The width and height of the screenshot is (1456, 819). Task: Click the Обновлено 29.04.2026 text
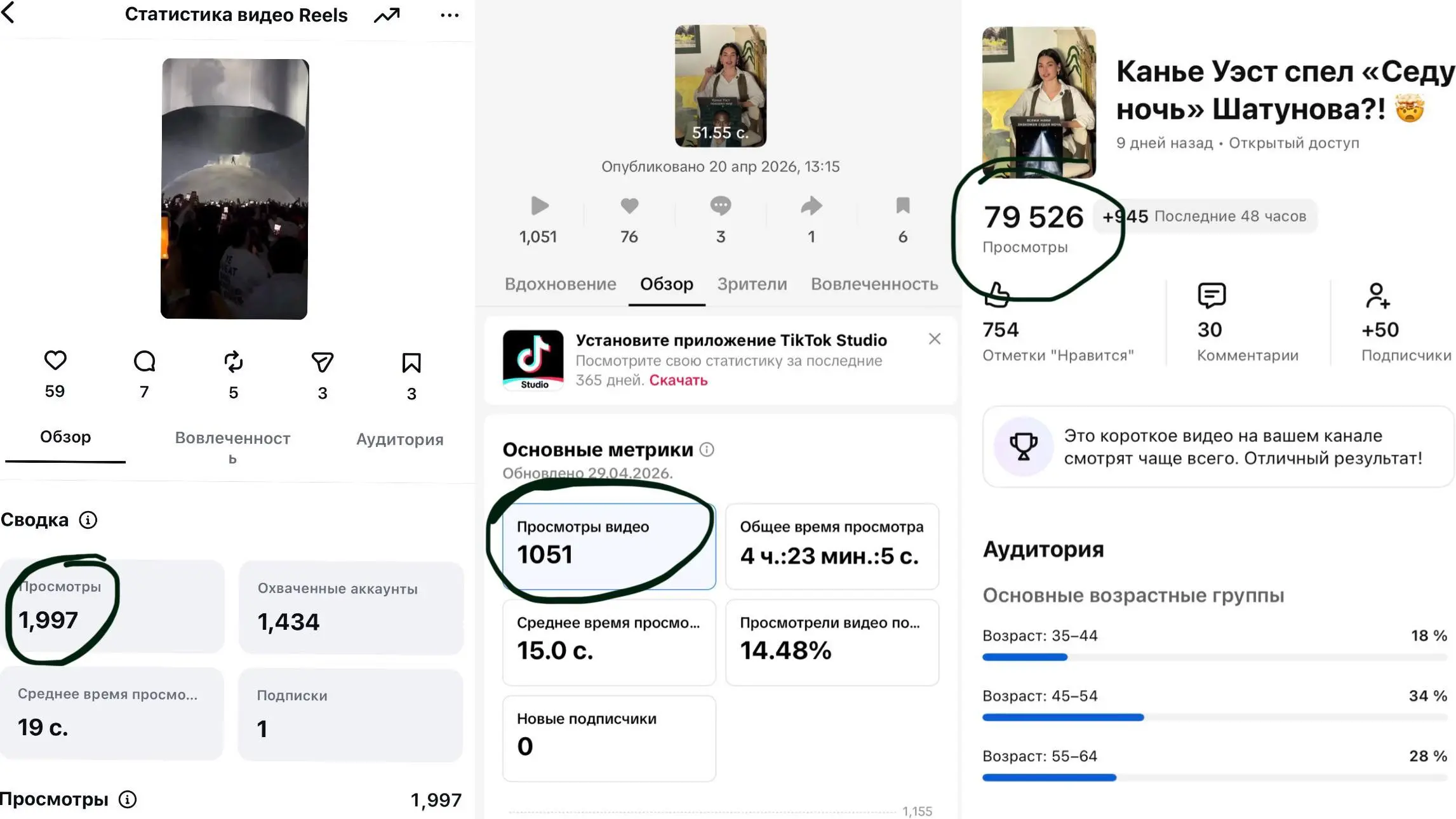587,474
